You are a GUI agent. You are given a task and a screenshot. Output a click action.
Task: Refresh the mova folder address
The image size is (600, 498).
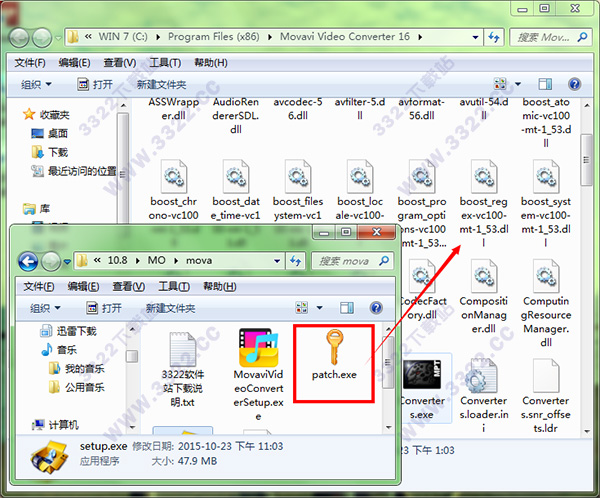[x=295, y=261]
